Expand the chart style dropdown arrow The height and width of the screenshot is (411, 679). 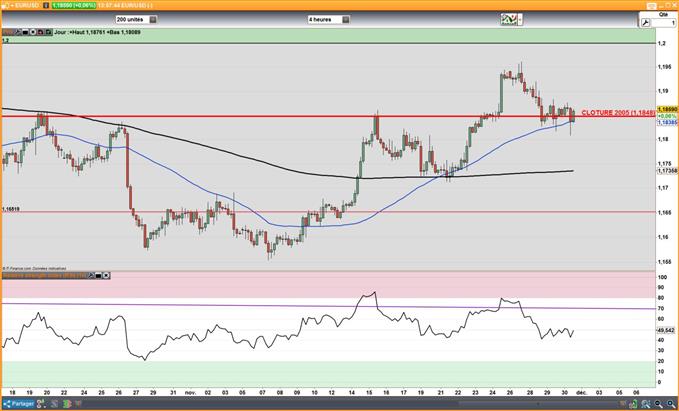[520, 19]
